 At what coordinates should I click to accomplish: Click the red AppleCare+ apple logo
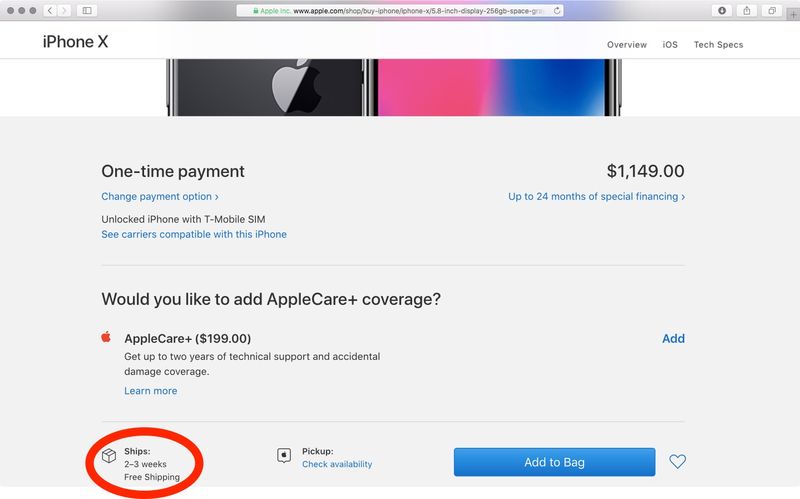tap(106, 337)
